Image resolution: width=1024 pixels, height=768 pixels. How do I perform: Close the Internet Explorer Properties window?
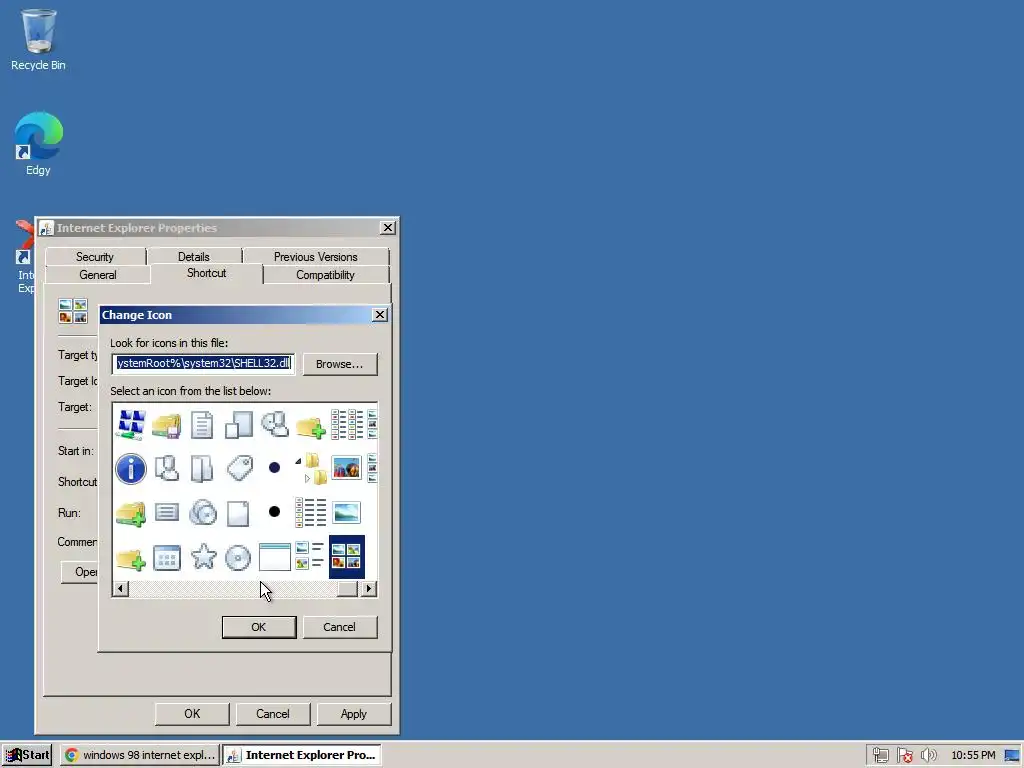point(387,227)
